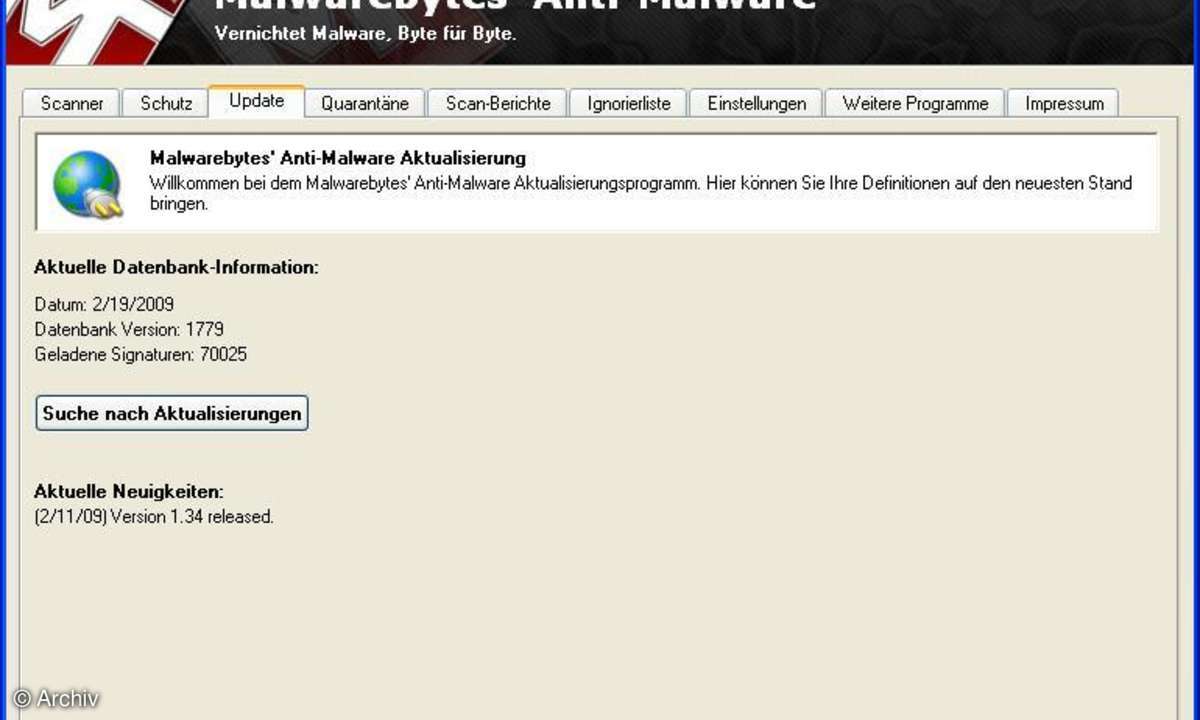
Task: Click the Vernichtet Malware tagline text
Action: click(365, 33)
